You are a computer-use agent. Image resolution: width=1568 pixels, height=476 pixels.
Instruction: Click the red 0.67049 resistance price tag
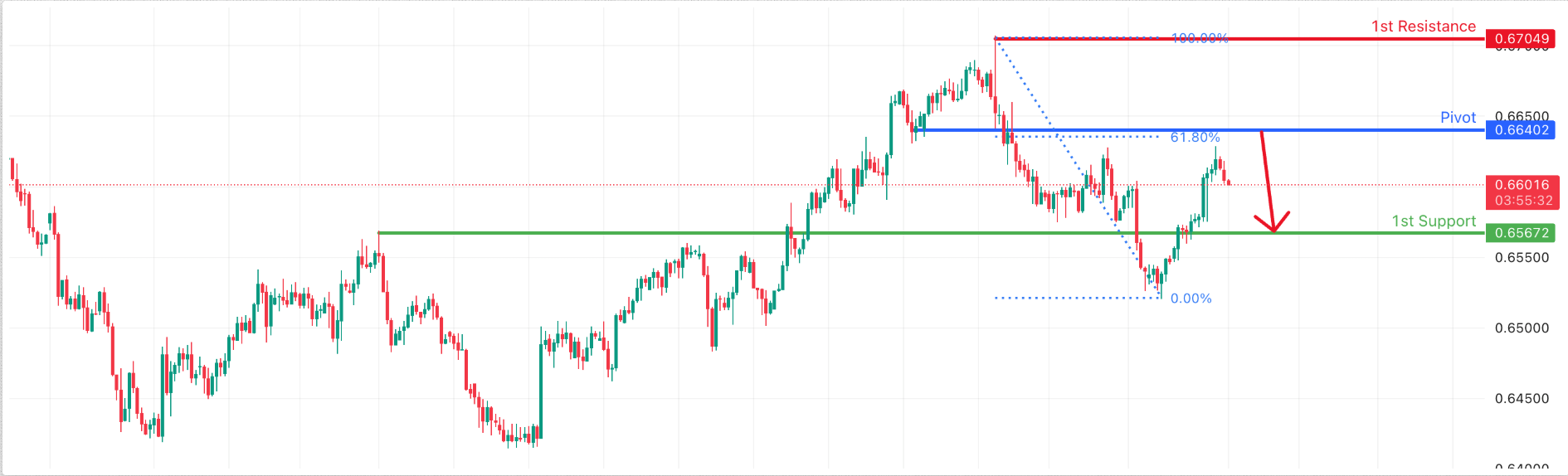tap(1522, 39)
